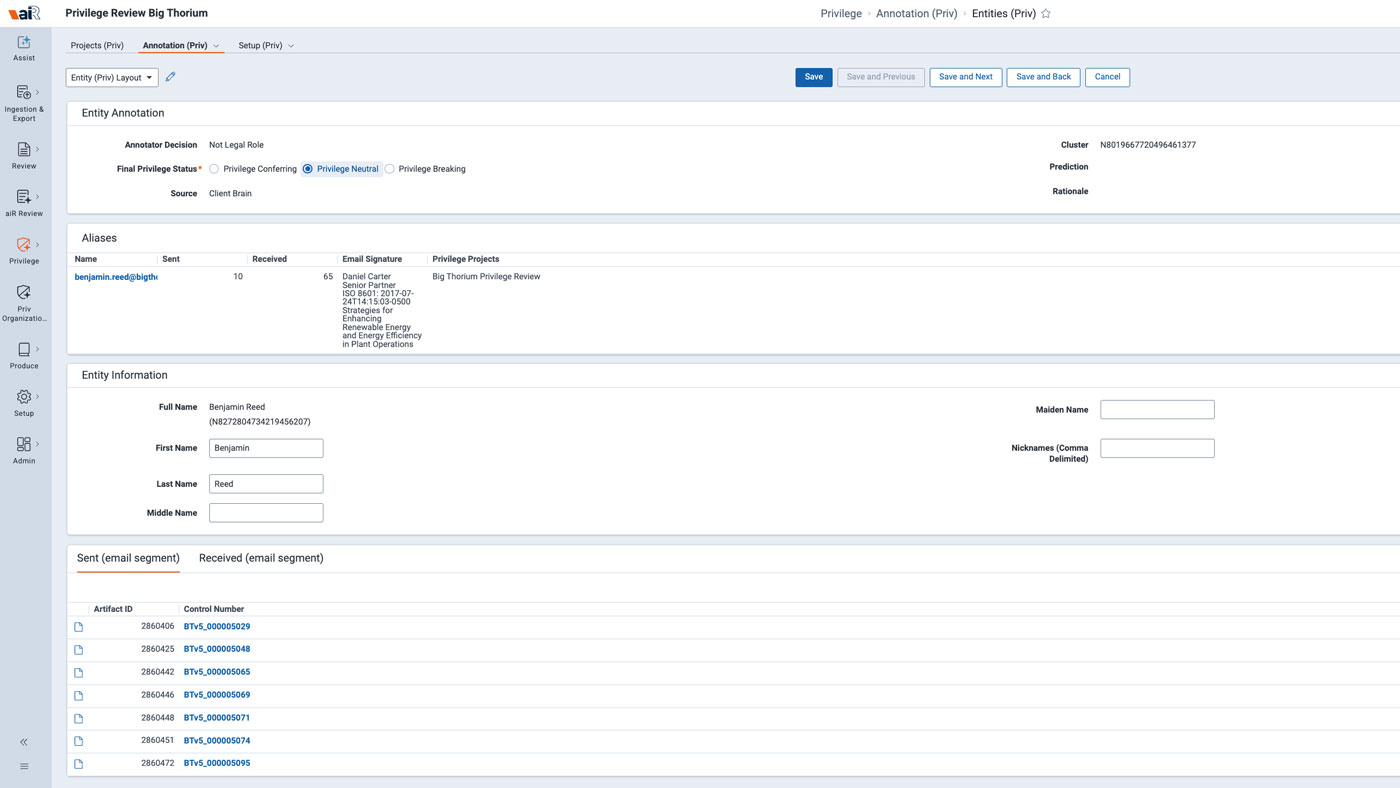Viewport: 1400px width, 788px height.
Task: Open control number BTv5_000005048 link
Action: click(217, 649)
